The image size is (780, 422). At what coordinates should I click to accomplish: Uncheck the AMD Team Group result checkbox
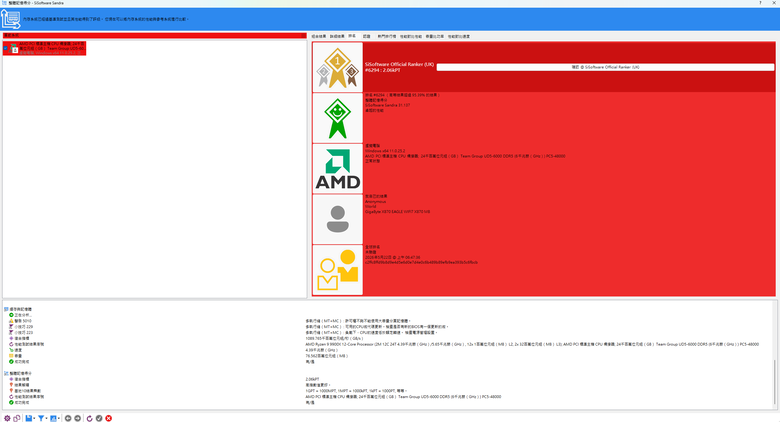(5, 48)
